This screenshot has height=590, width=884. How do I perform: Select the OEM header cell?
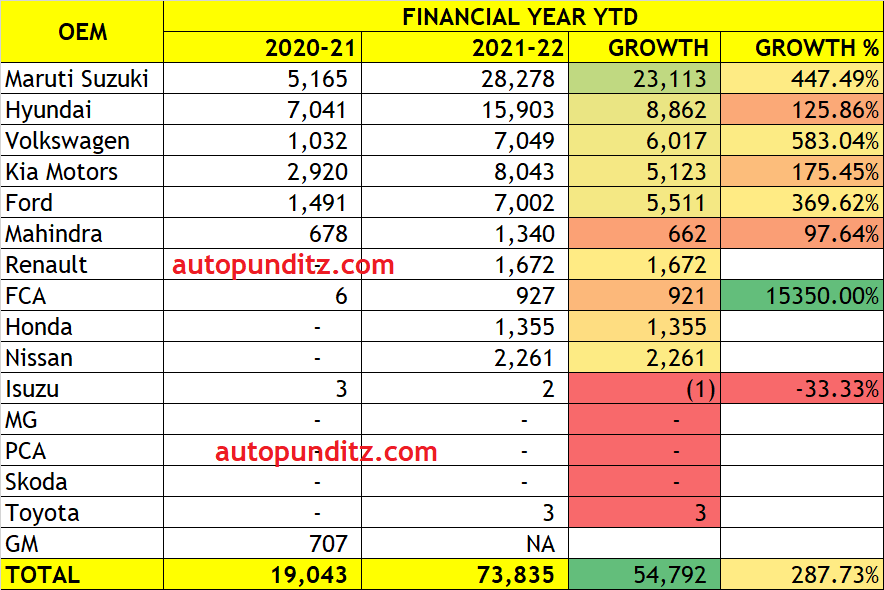point(82,32)
